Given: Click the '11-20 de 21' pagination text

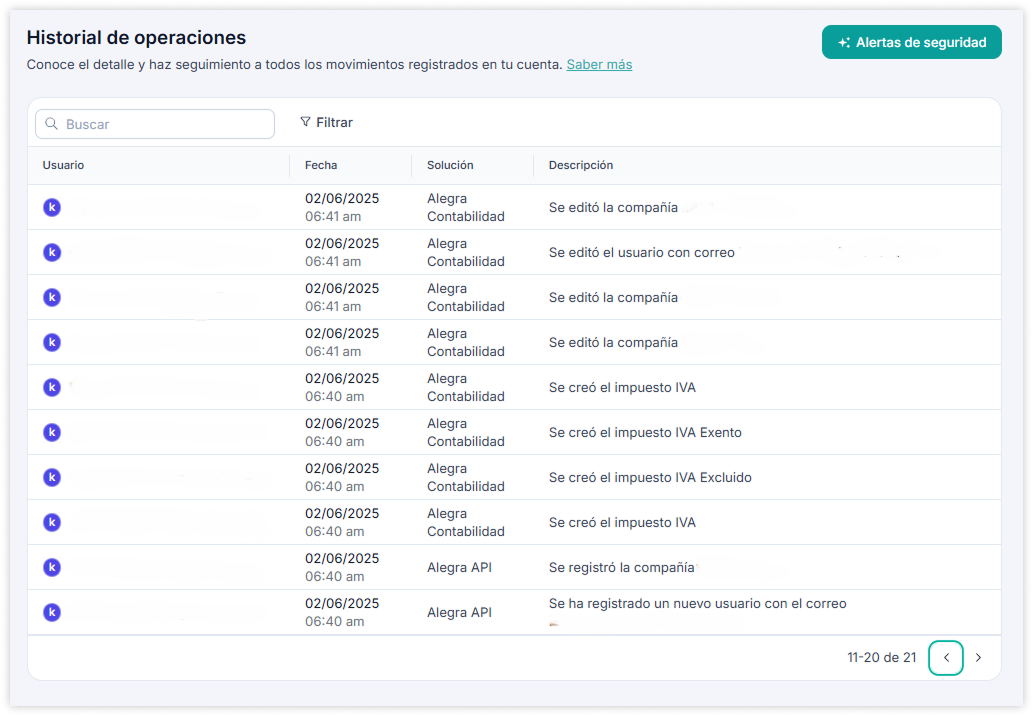Looking at the screenshot, I should click(x=881, y=657).
